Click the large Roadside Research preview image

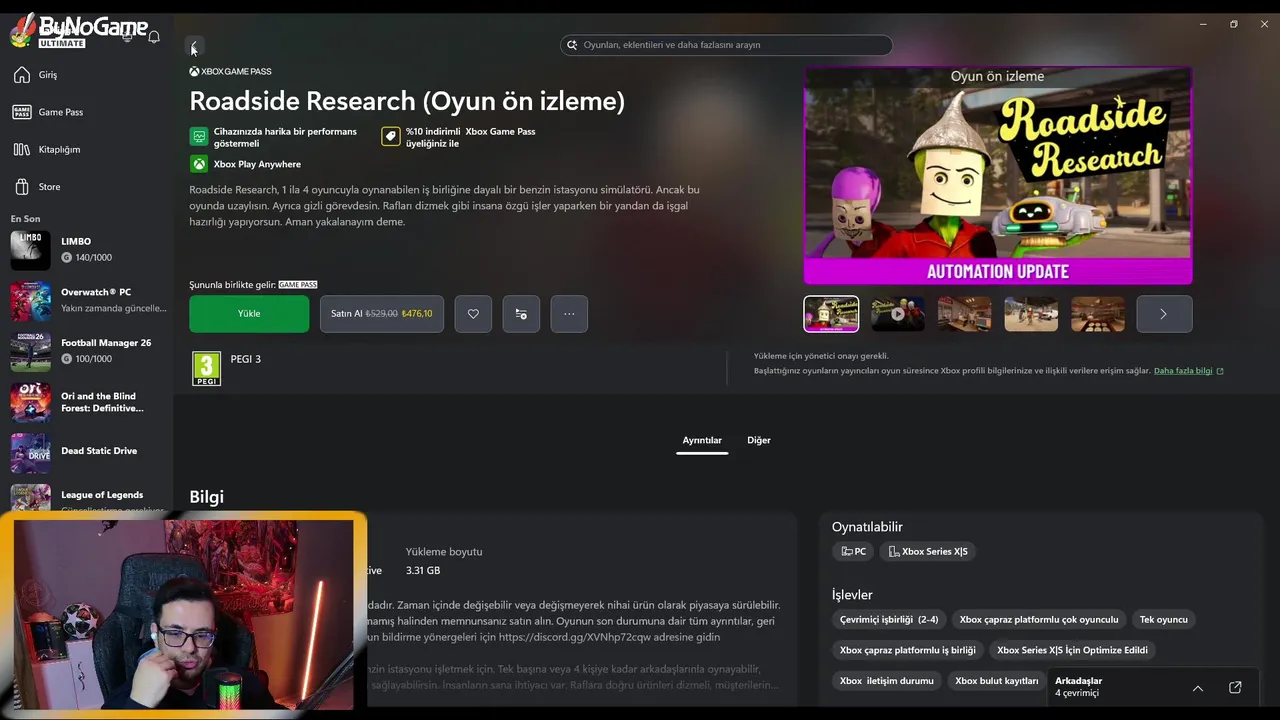pyautogui.click(x=998, y=176)
